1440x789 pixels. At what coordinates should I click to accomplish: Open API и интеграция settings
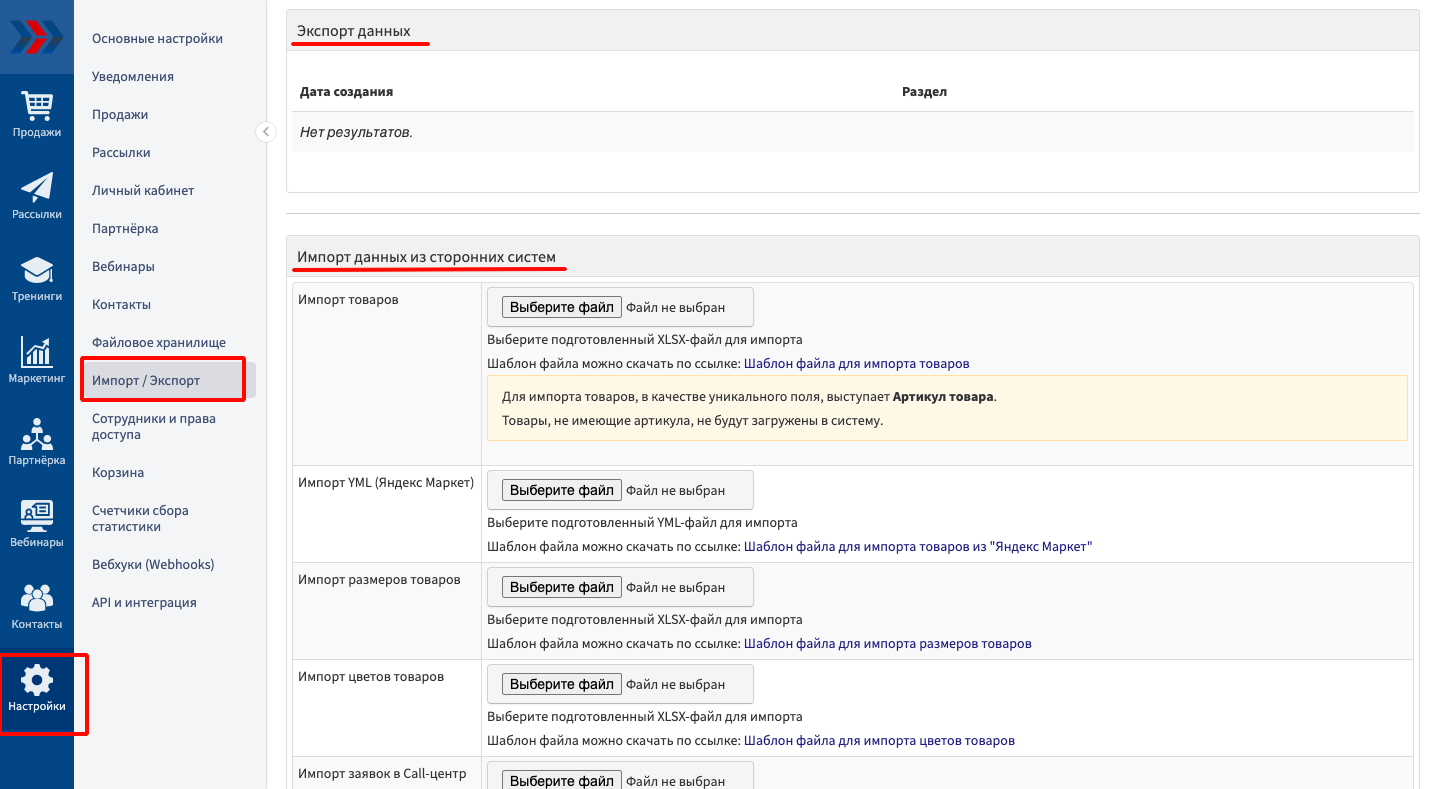point(144,603)
